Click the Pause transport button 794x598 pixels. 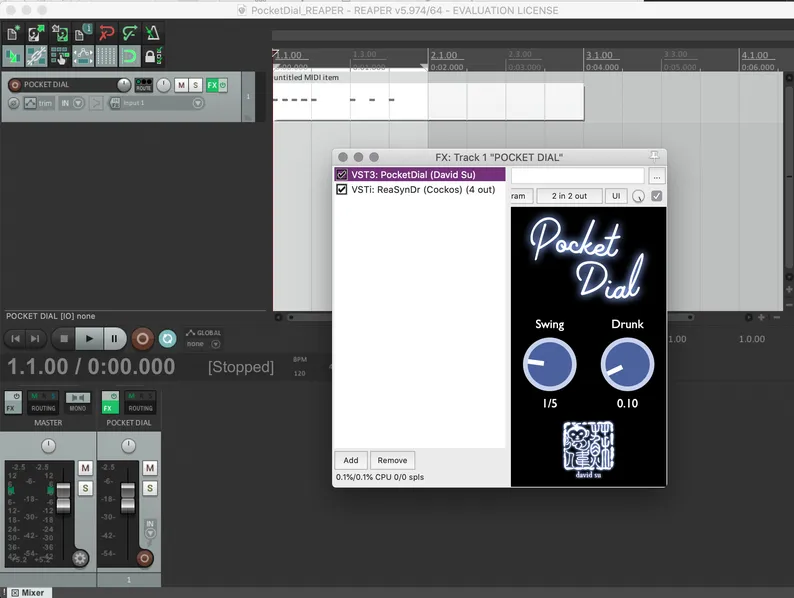coord(114,339)
